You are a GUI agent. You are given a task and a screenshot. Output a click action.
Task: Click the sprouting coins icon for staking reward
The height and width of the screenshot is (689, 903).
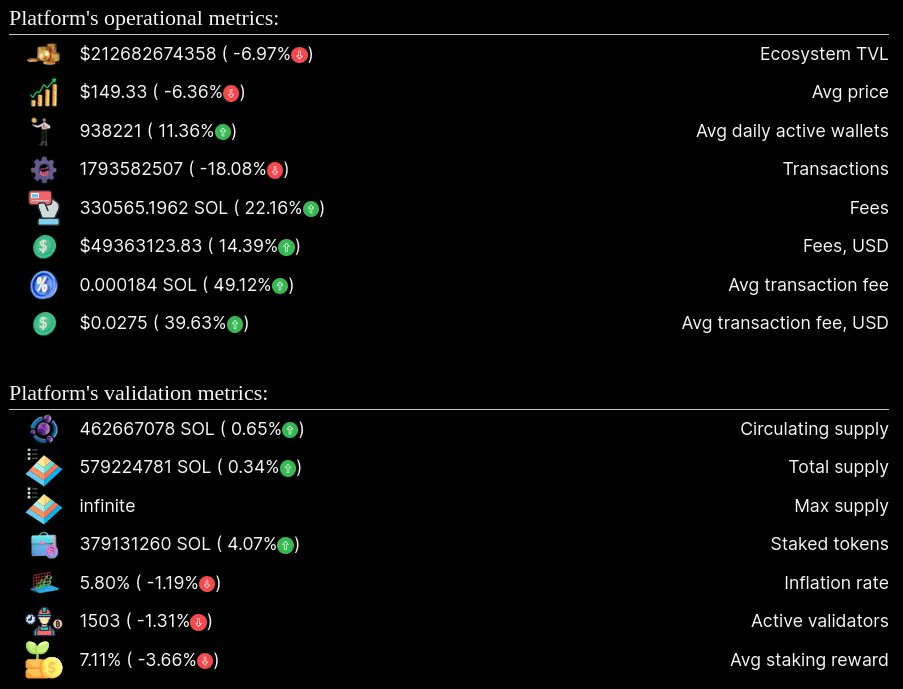point(44,660)
